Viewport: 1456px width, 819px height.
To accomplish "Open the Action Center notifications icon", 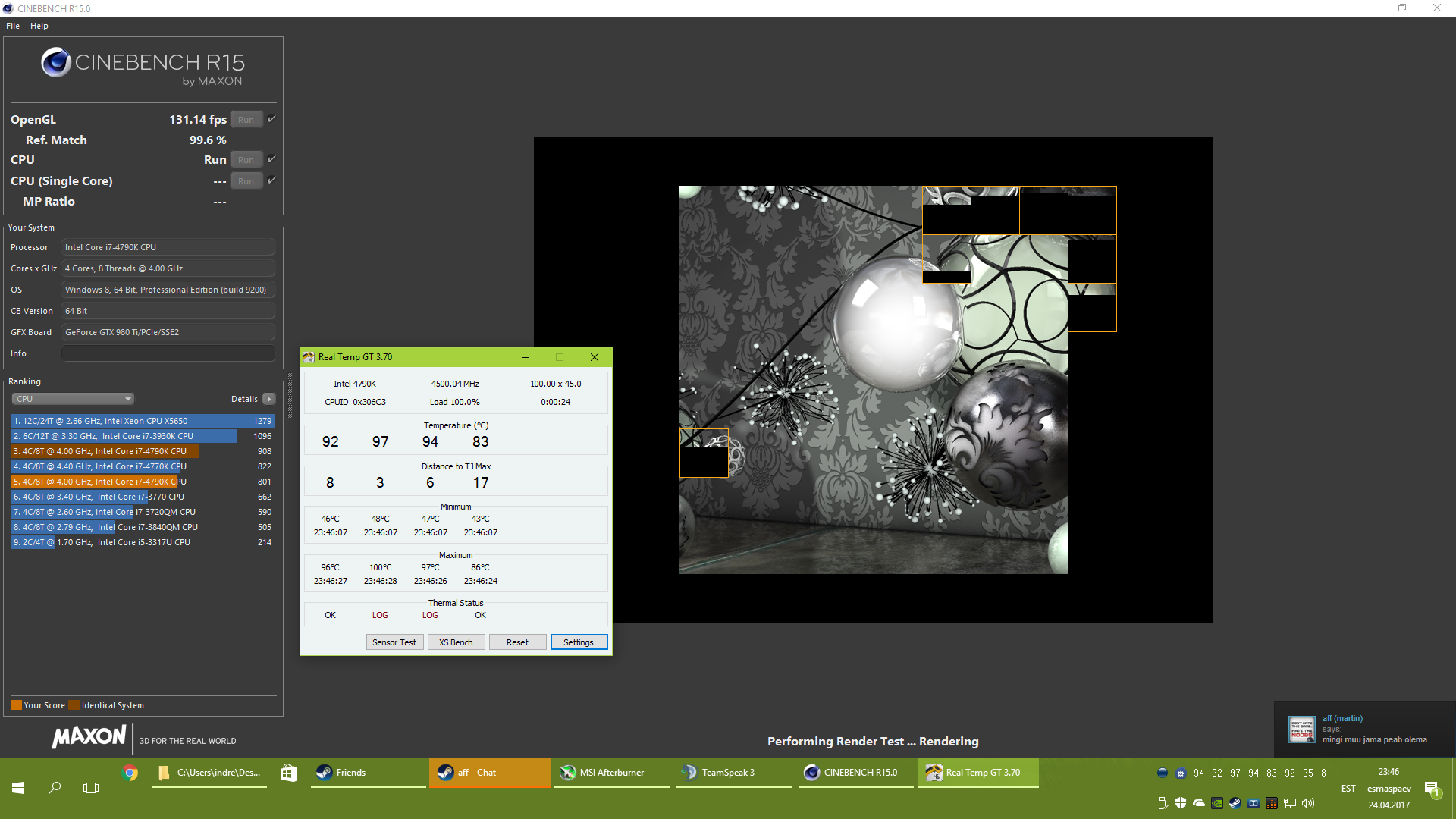I will pos(1432,789).
